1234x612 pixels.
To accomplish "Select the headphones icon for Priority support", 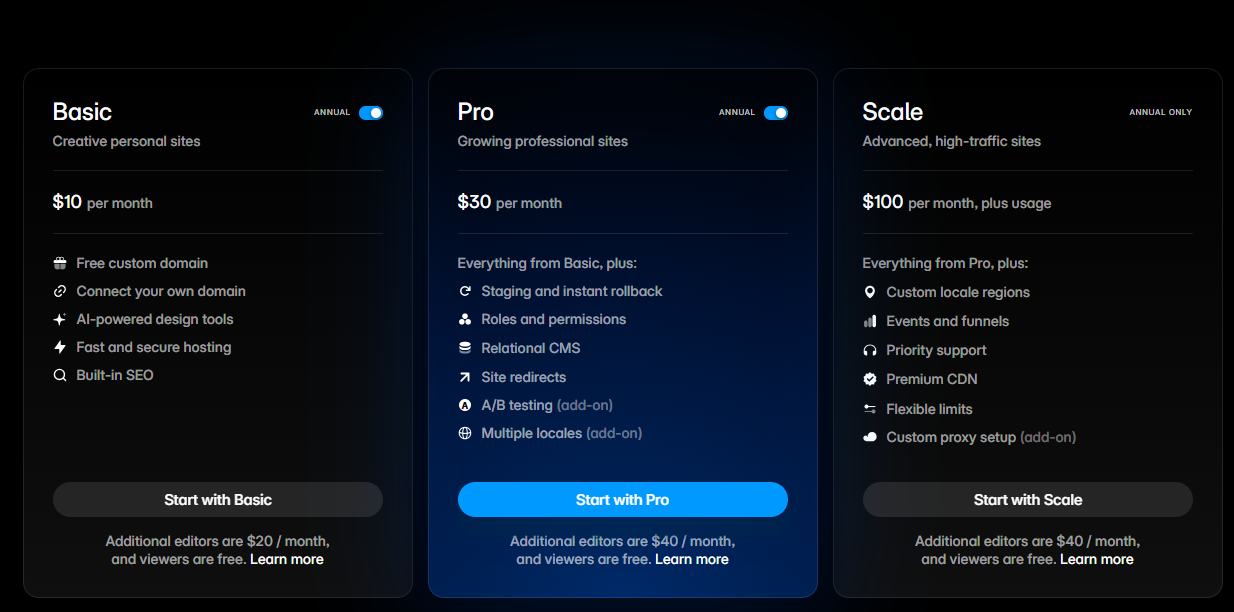I will point(870,350).
